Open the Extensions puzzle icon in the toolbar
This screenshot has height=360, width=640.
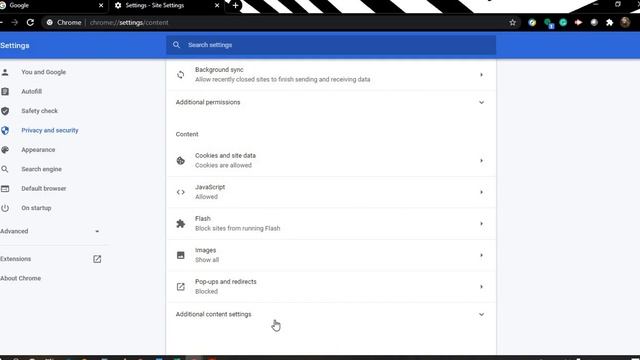[x=609, y=22]
